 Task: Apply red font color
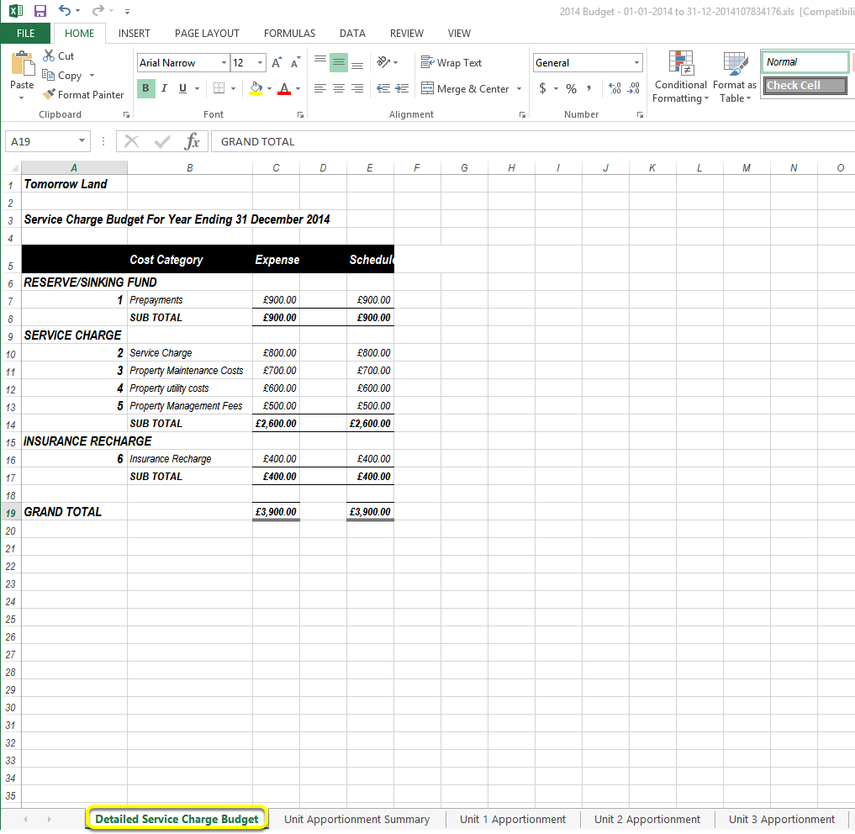284,88
